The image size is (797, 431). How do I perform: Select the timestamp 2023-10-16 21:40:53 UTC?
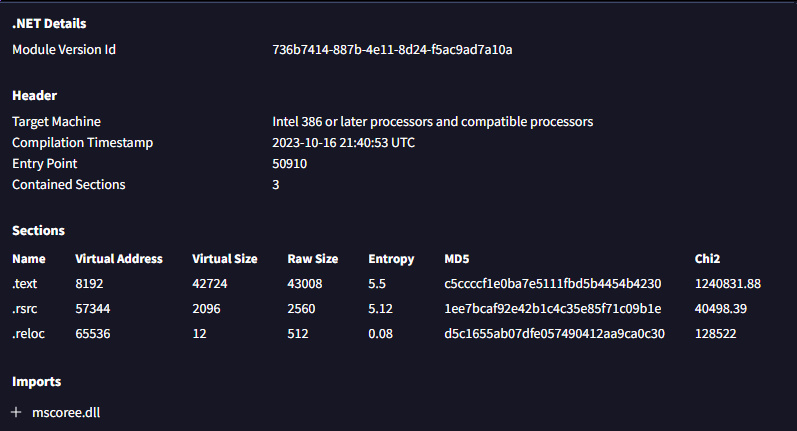344,142
